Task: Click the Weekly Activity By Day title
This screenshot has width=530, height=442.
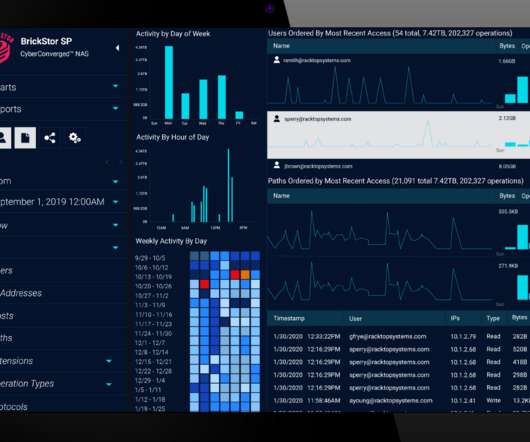Action: pos(171,241)
